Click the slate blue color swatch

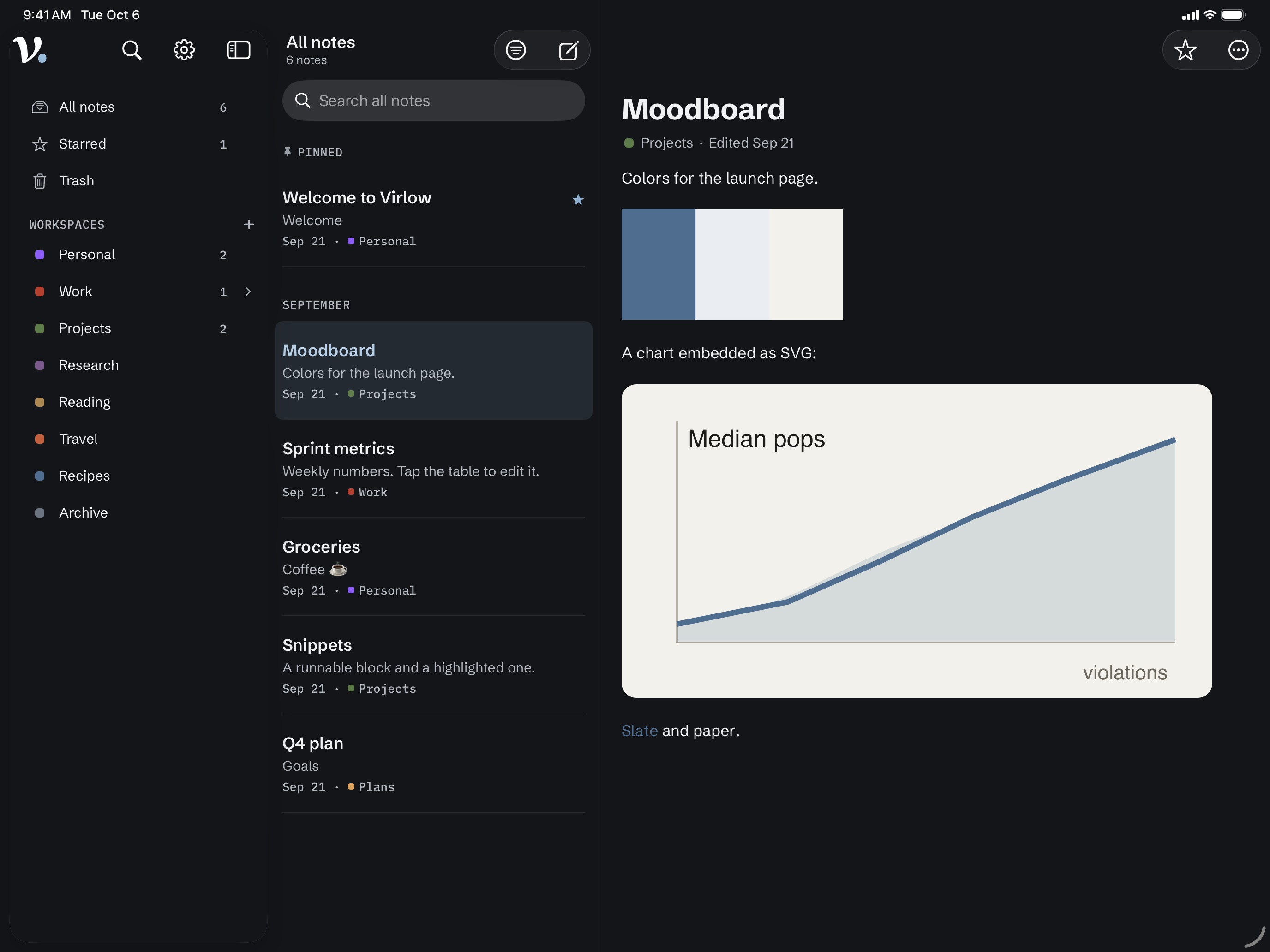click(x=659, y=264)
